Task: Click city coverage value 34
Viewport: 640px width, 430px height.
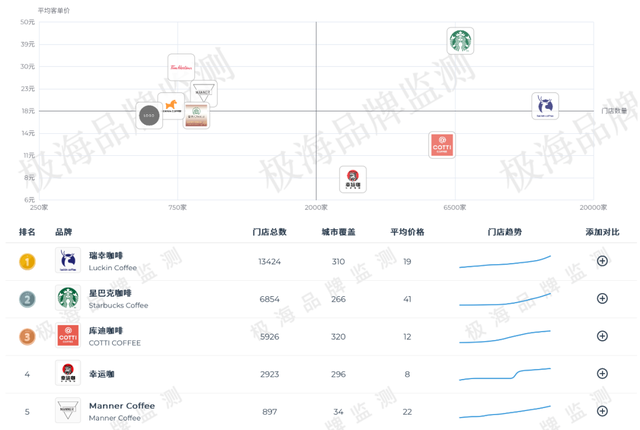Action: 338,412
